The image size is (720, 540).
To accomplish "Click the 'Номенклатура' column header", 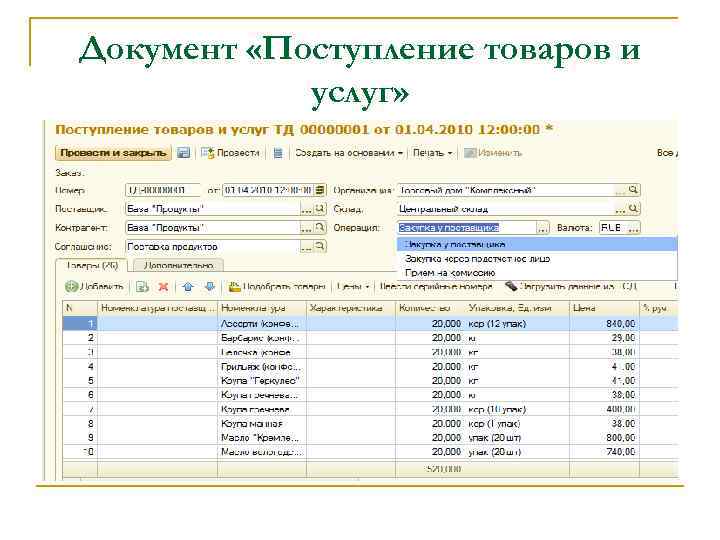I will (x=262, y=308).
